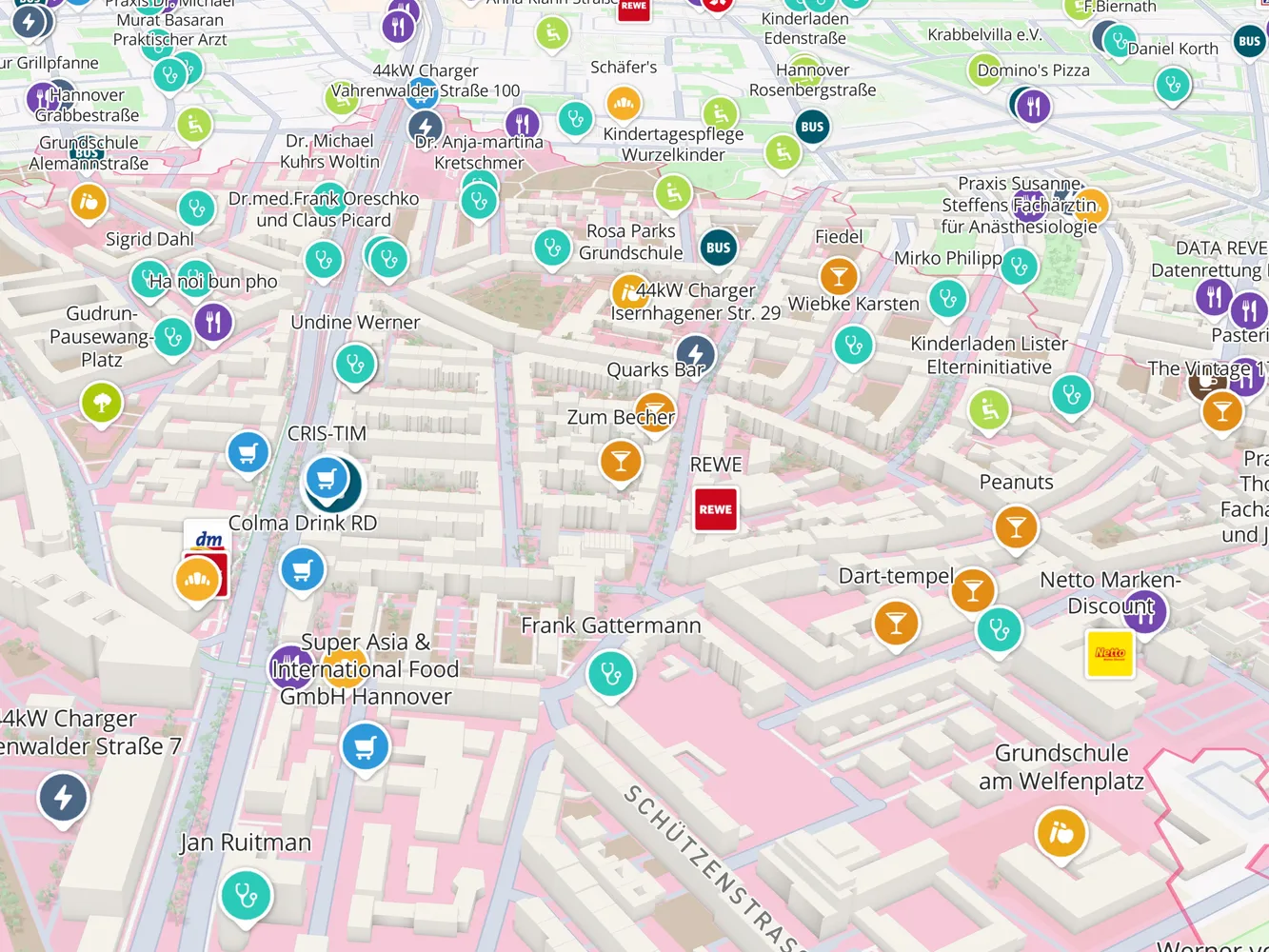This screenshot has height=952, width=1269.
Task: Open the Grundschule am Welfenplatz label
Action: click(1061, 767)
